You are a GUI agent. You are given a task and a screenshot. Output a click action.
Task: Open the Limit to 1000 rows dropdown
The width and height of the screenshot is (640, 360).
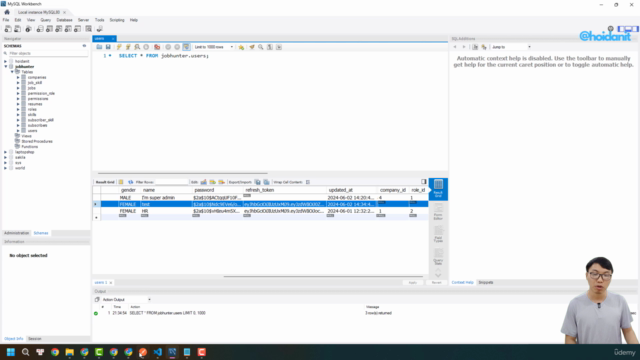(x=214, y=47)
